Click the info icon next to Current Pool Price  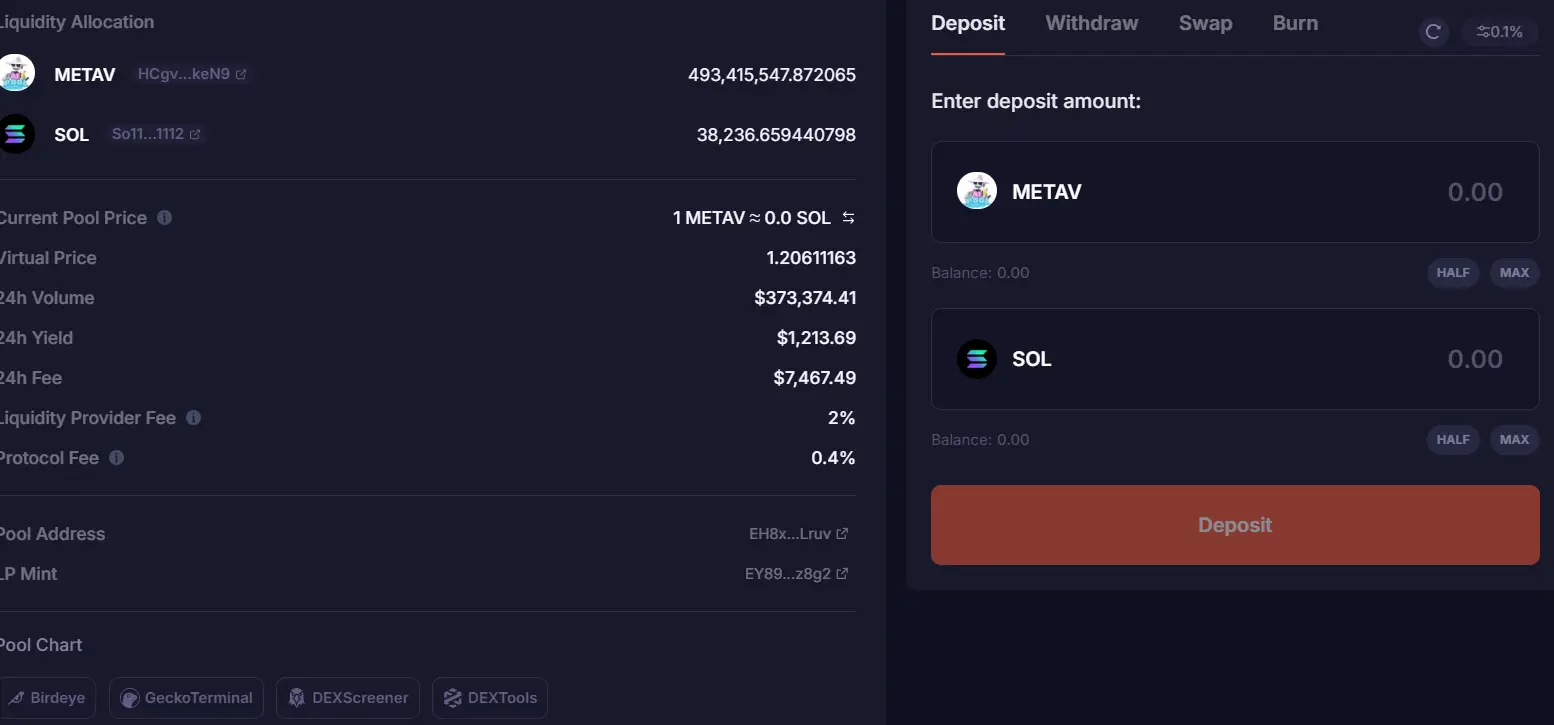[x=165, y=217]
